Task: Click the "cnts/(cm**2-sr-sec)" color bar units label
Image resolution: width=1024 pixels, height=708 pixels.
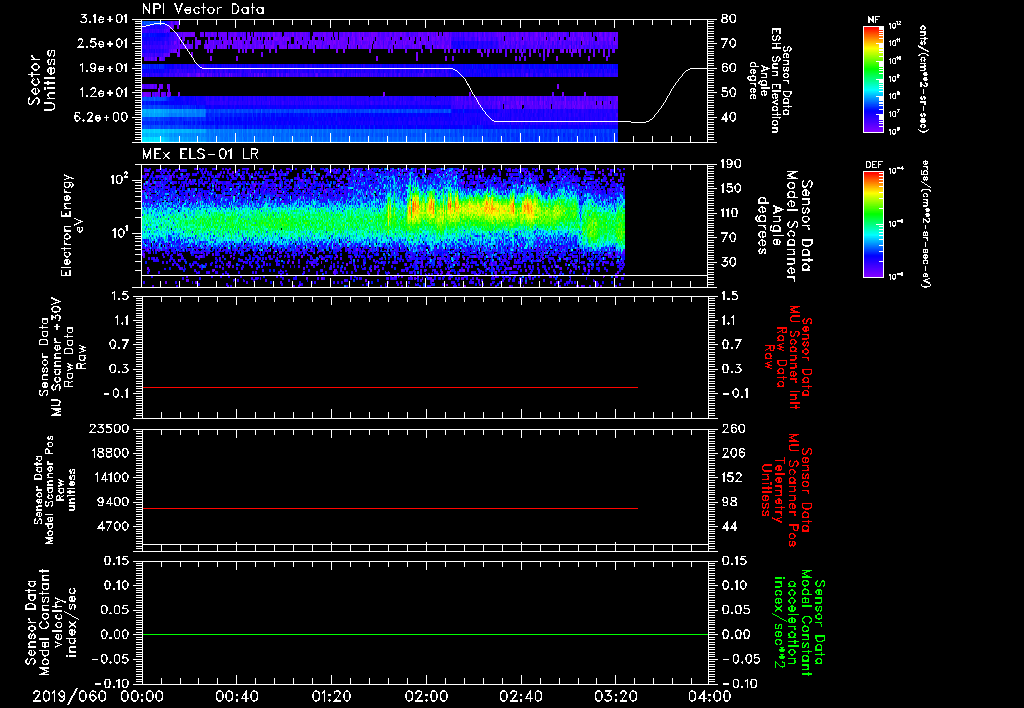Action: click(923, 78)
